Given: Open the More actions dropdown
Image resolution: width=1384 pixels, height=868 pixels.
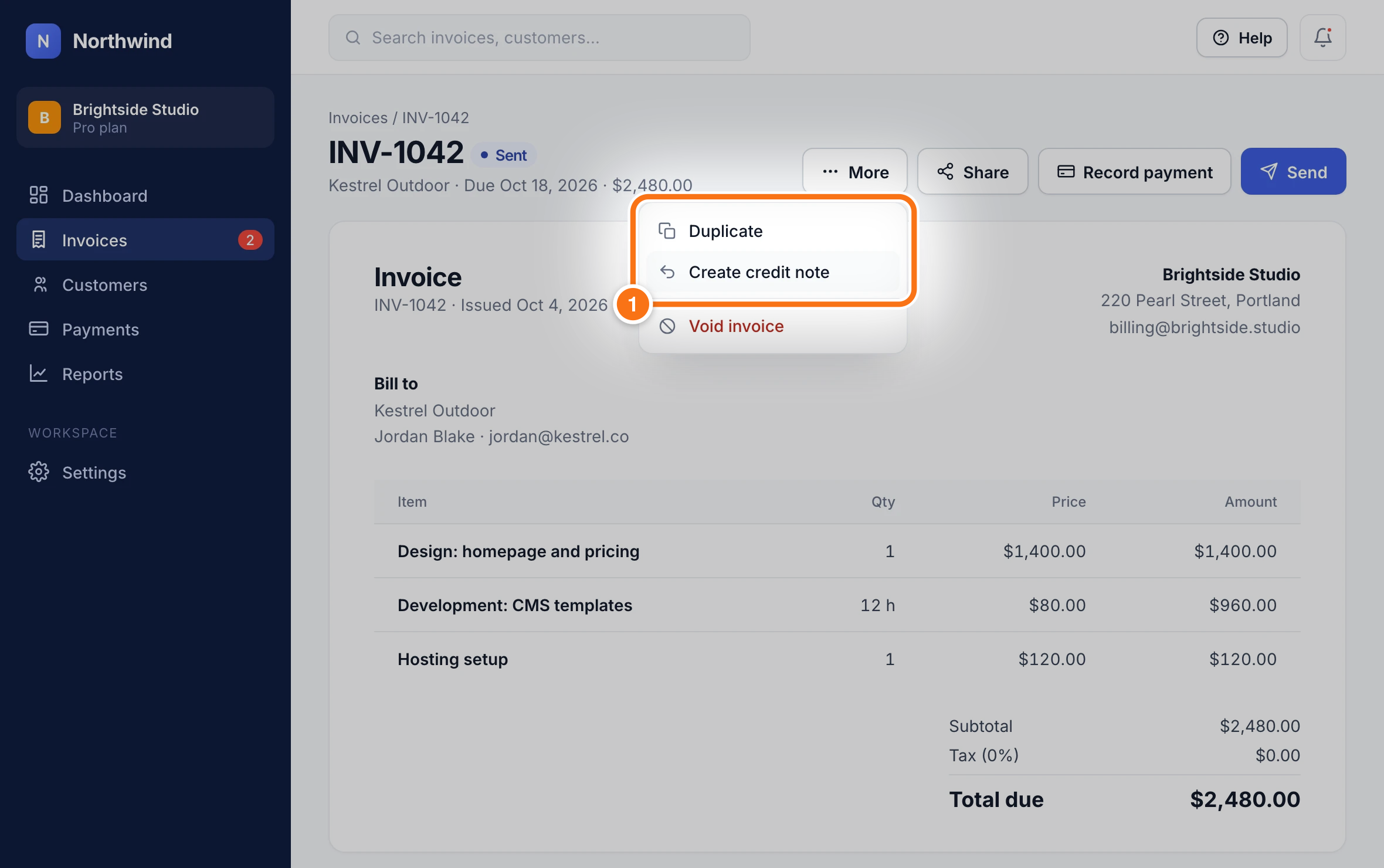Looking at the screenshot, I should [855, 171].
